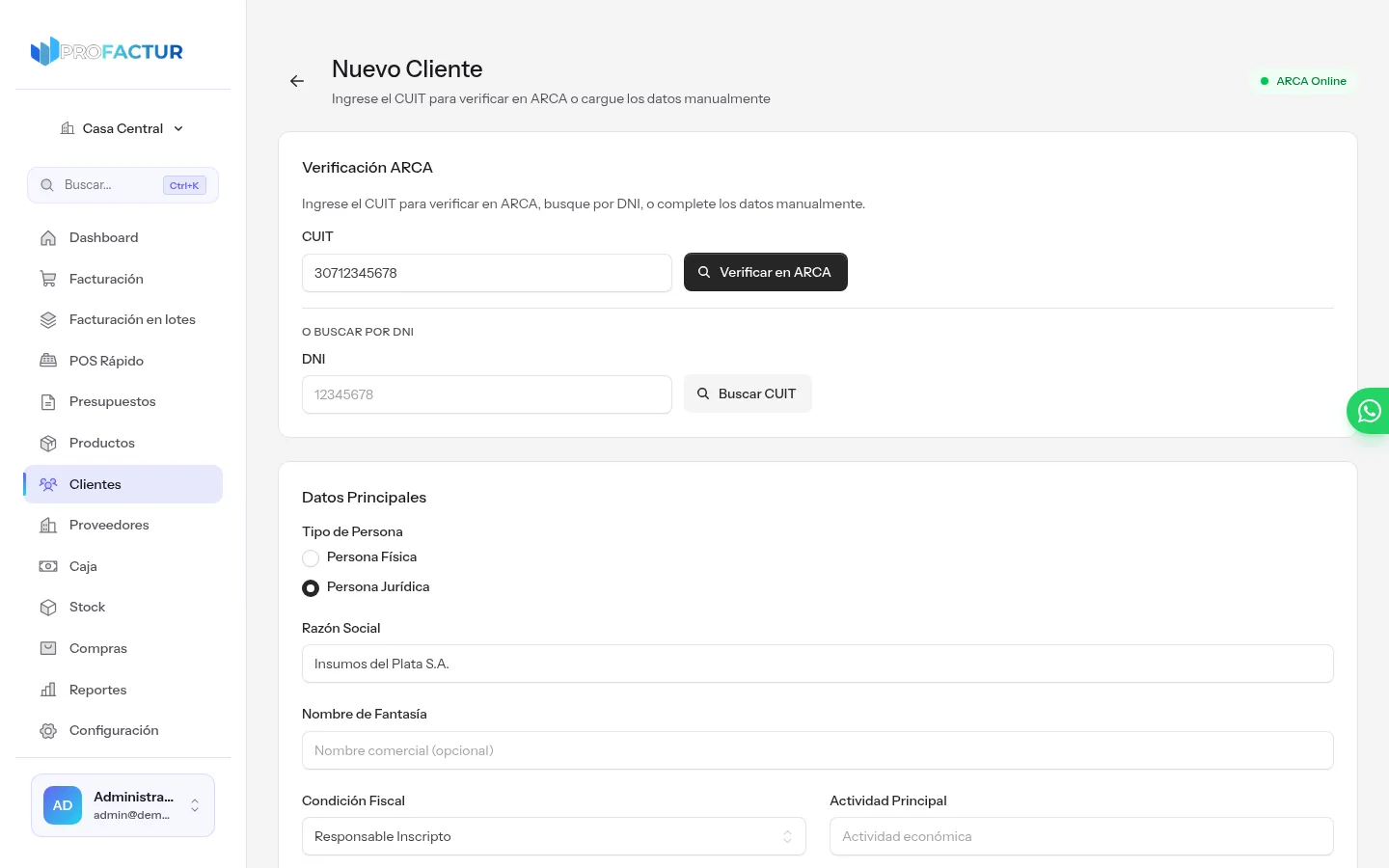Click the ProFactur logo

(107, 51)
